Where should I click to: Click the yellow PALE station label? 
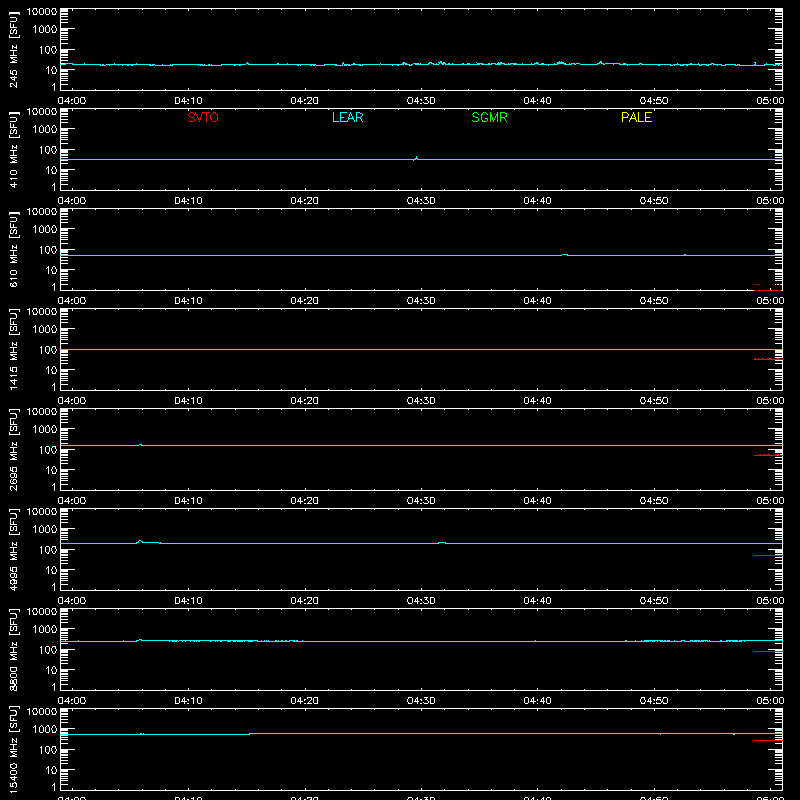point(636,117)
